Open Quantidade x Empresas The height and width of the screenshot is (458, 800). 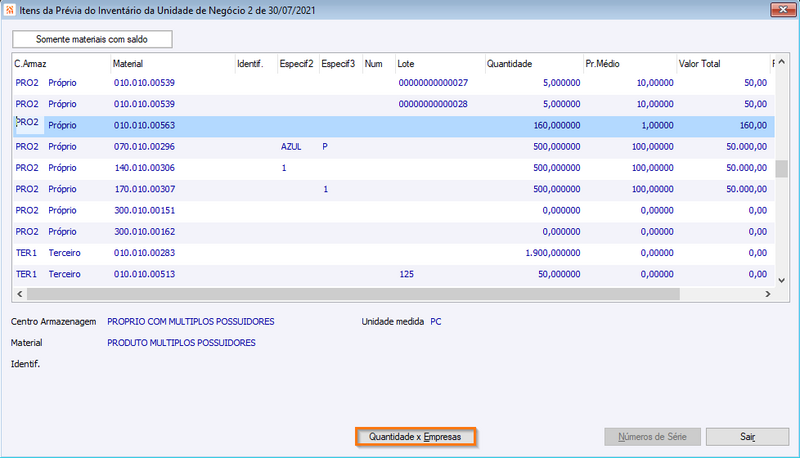[x=415, y=437]
